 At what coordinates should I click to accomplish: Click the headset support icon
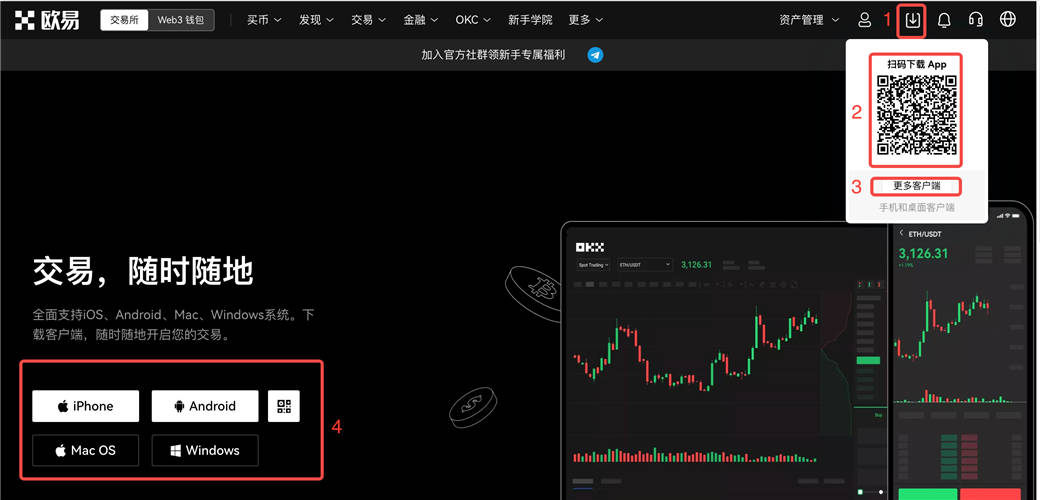click(x=975, y=20)
